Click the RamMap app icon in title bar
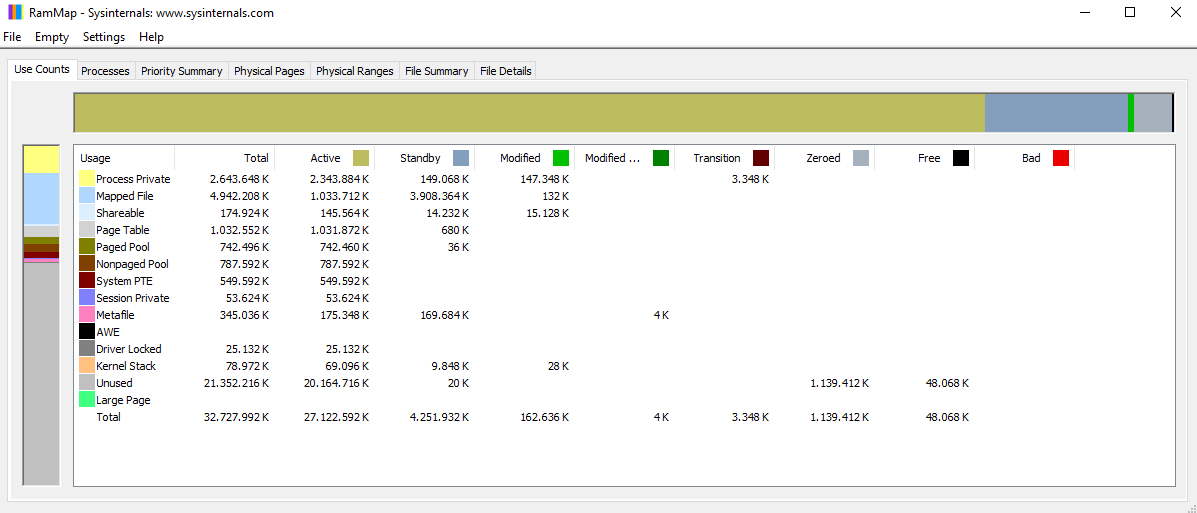The width and height of the screenshot is (1197, 513). click(x=15, y=12)
